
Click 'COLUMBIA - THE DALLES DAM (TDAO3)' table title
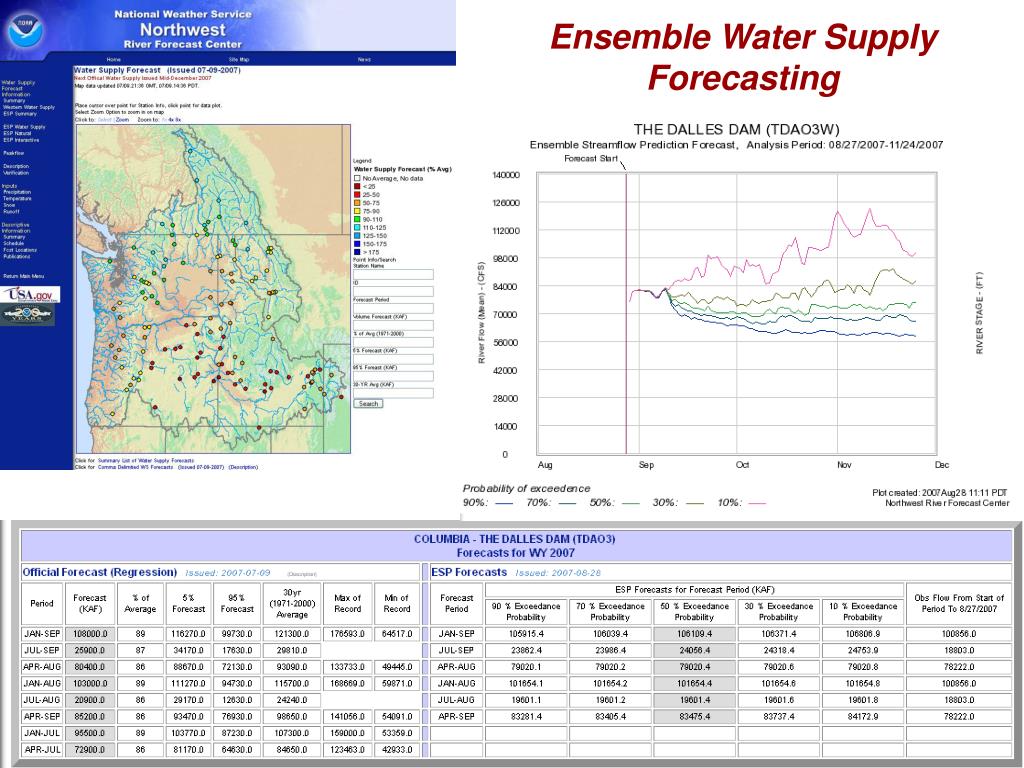(x=515, y=539)
